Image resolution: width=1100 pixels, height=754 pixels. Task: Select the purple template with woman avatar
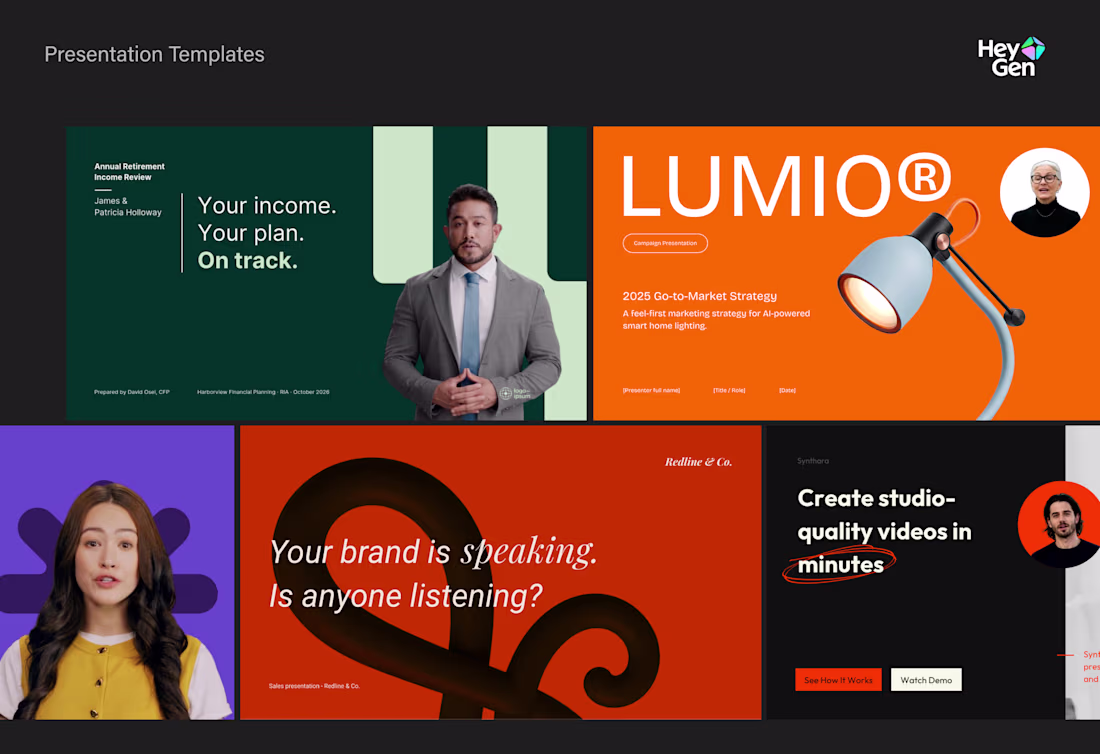point(117,572)
